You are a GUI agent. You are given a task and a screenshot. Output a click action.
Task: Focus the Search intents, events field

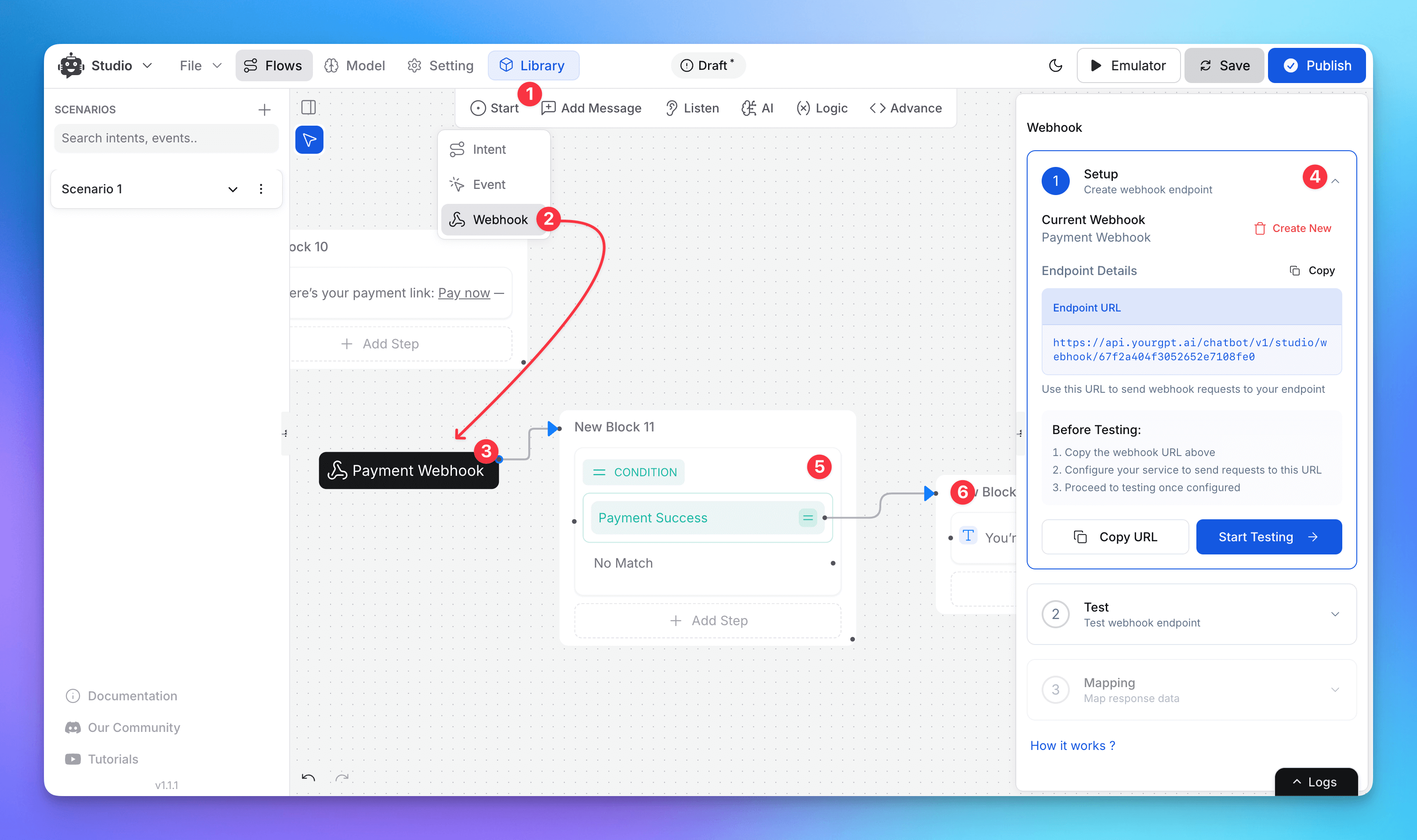(167, 138)
